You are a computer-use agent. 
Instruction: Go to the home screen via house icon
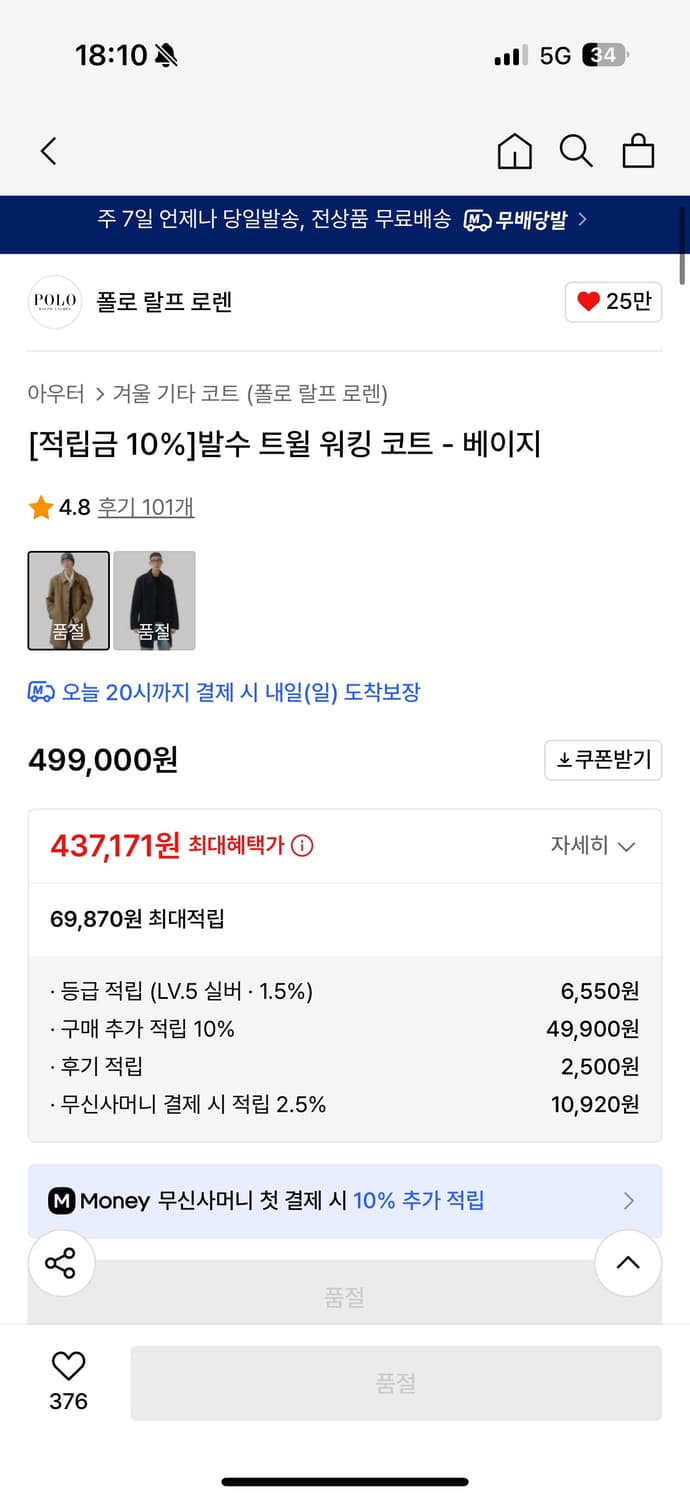click(x=514, y=151)
